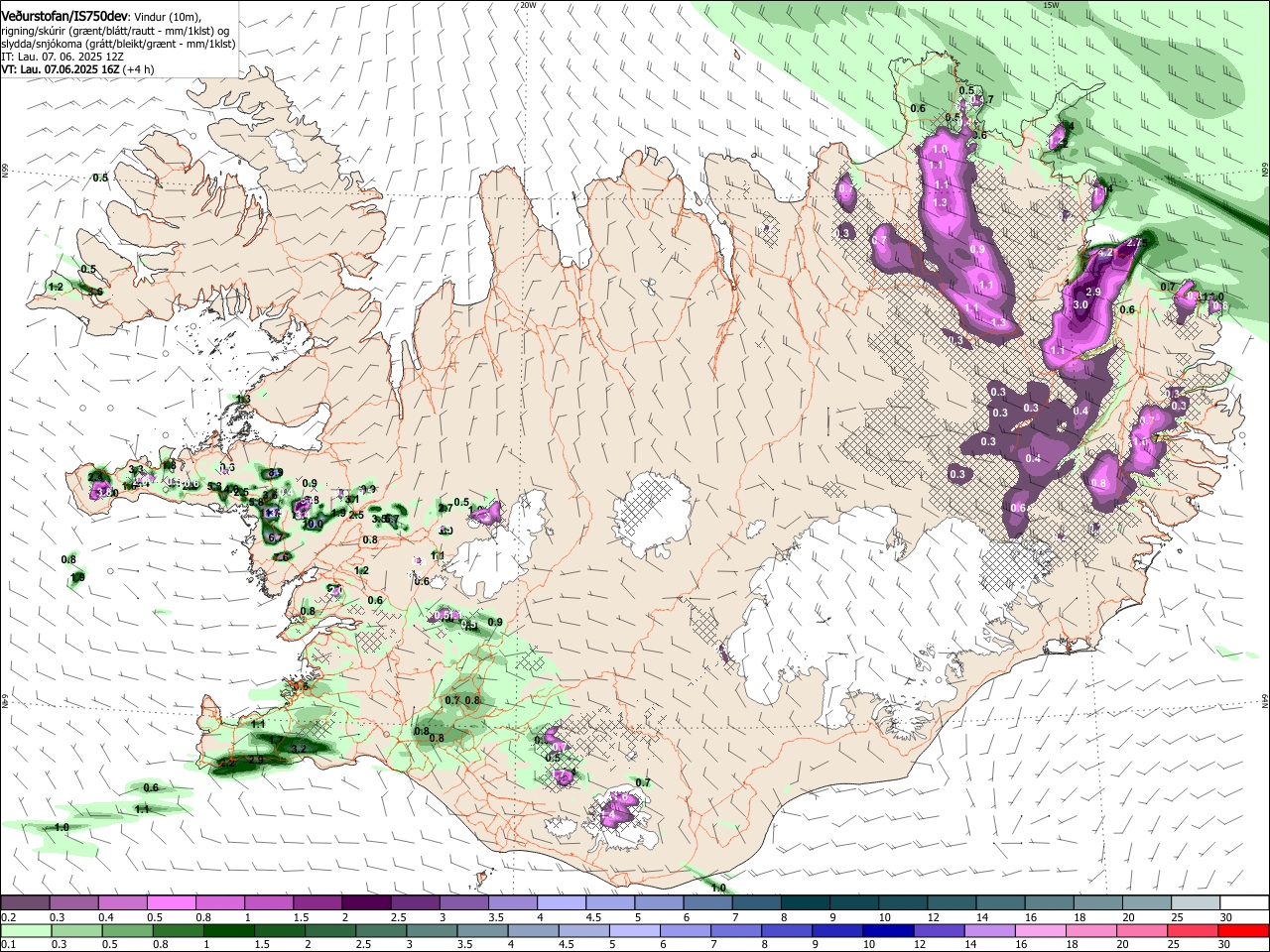The height and width of the screenshot is (952, 1270).
Task: Click the rigning/skúrir legend description line
Action: click(x=115, y=31)
